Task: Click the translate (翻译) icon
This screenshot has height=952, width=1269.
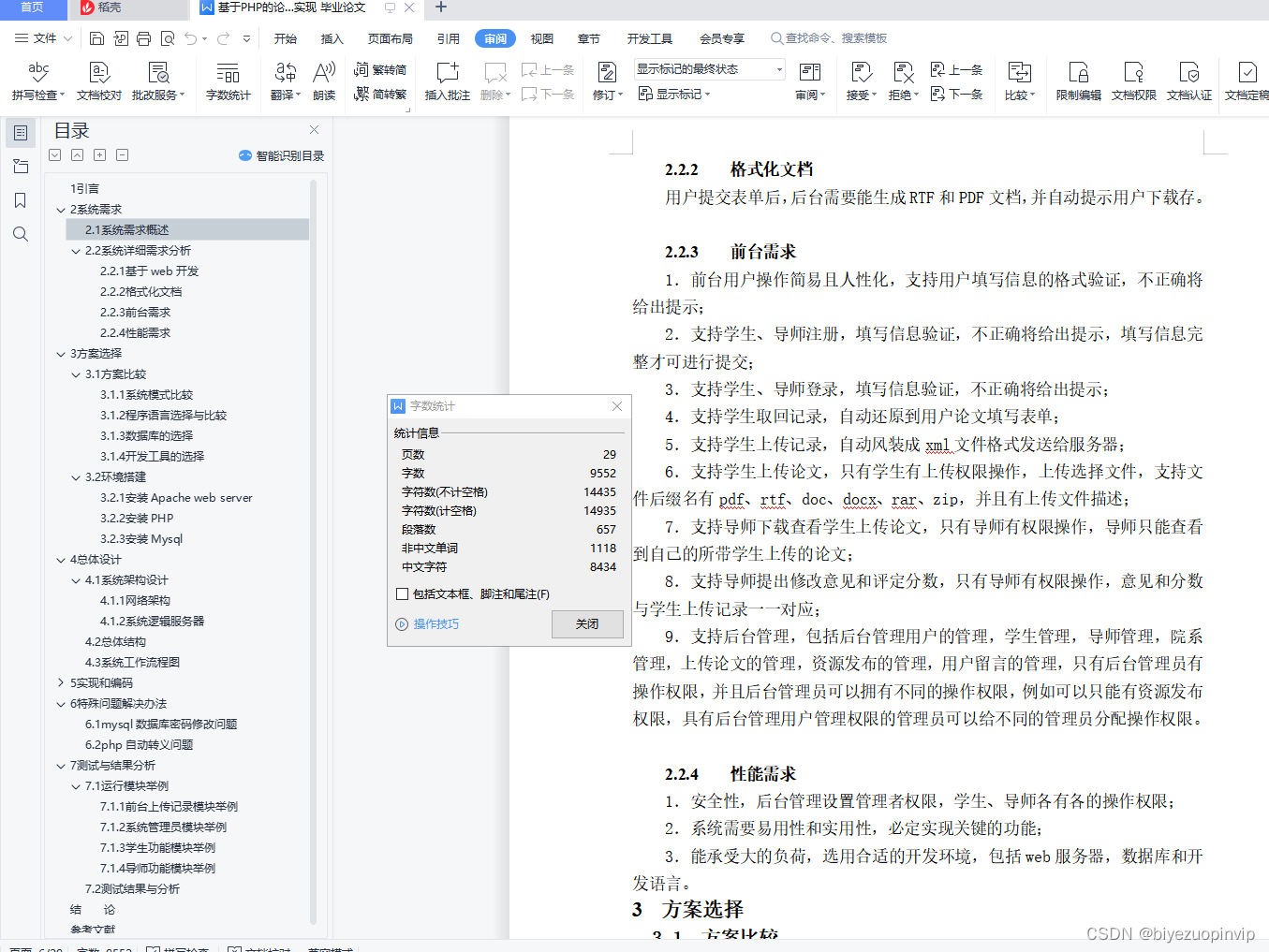Action: click(286, 71)
